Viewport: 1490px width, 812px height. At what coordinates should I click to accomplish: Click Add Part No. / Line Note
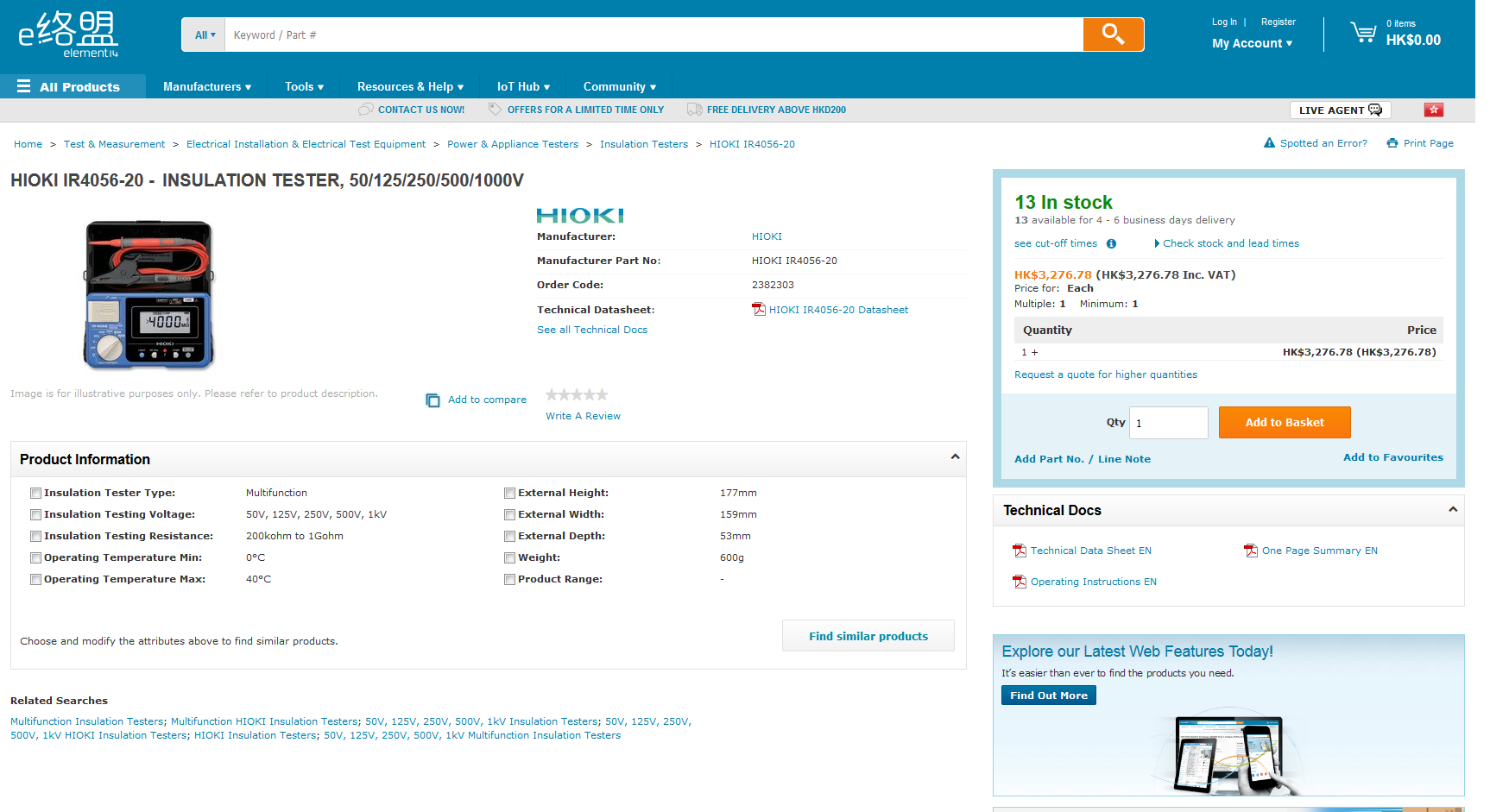pyautogui.click(x=1083, y=459)
